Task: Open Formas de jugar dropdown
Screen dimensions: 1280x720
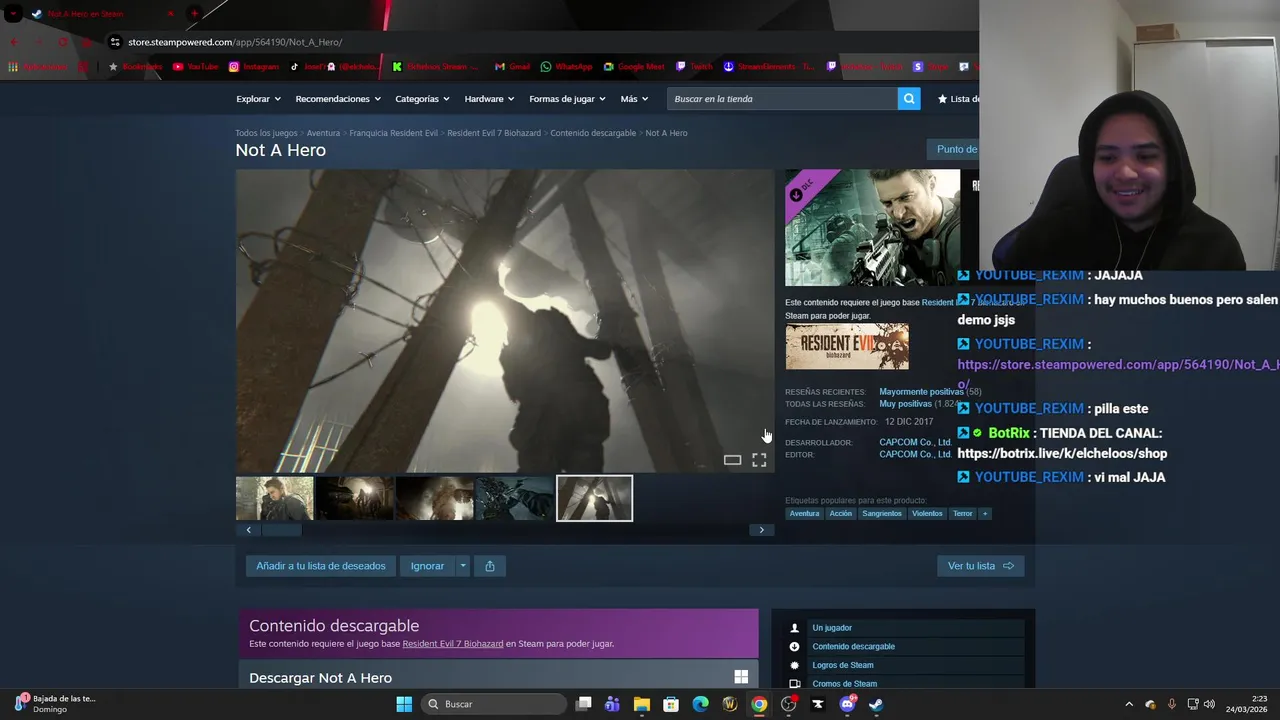Action: pyautogui.click(x=567, y=99)
